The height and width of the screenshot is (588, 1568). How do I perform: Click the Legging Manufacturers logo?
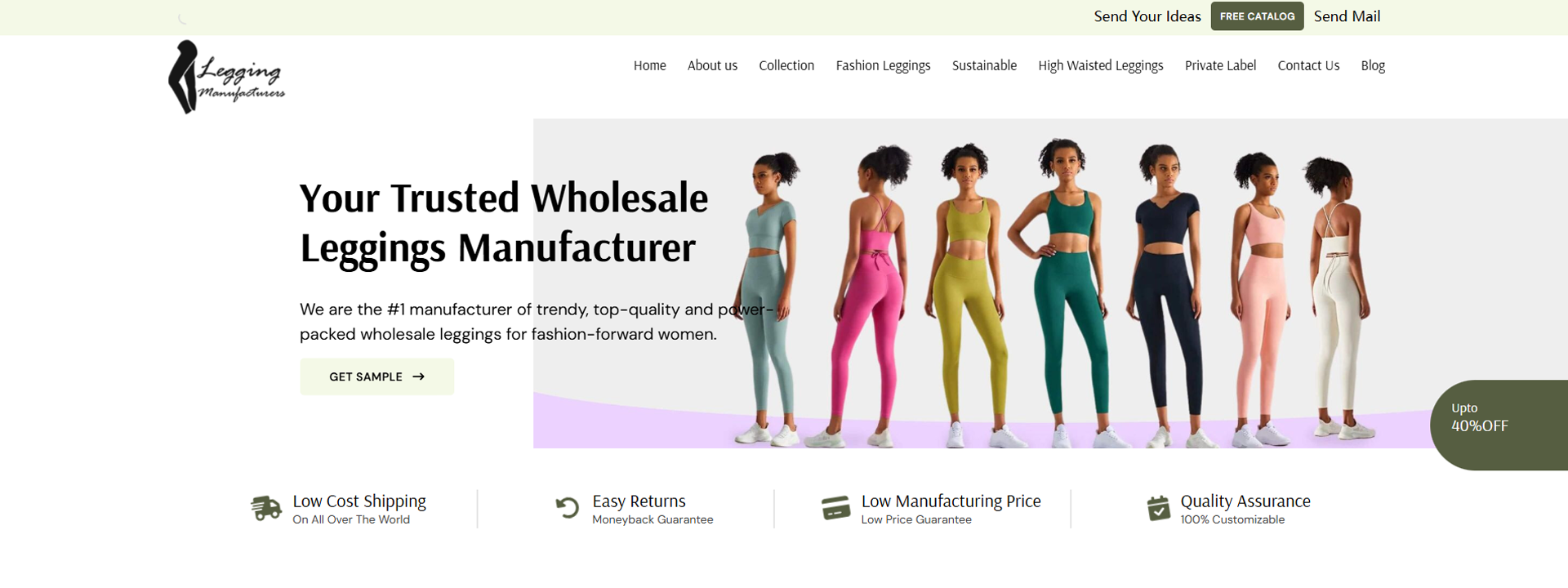[x=227, y=77]
